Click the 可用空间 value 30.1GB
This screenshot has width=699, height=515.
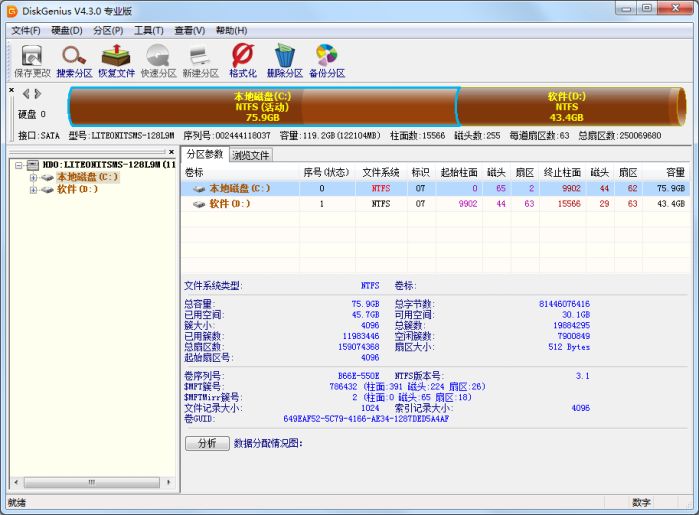(576, 315)
